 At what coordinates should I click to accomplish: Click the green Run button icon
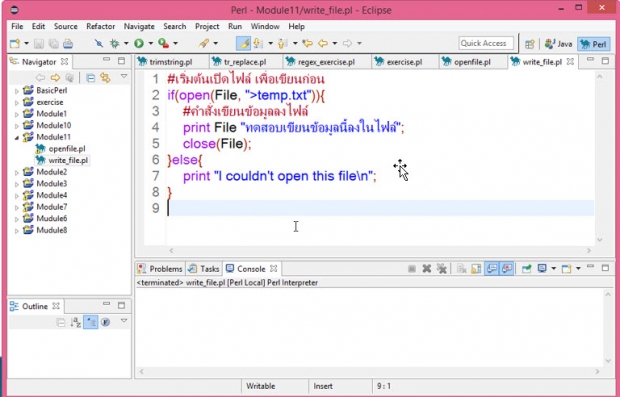pyautogui.click(x=139, y=43)
